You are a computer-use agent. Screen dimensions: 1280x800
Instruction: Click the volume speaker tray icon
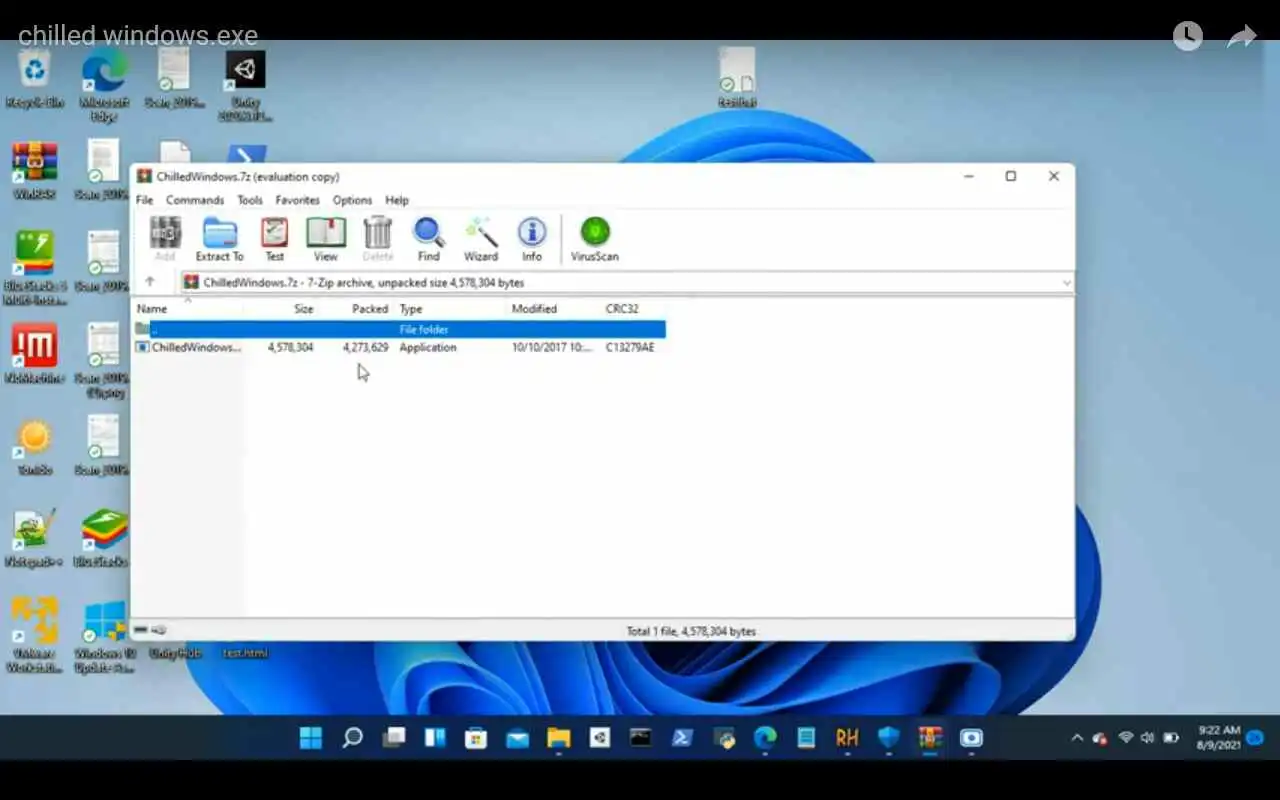coord(1147,738)
